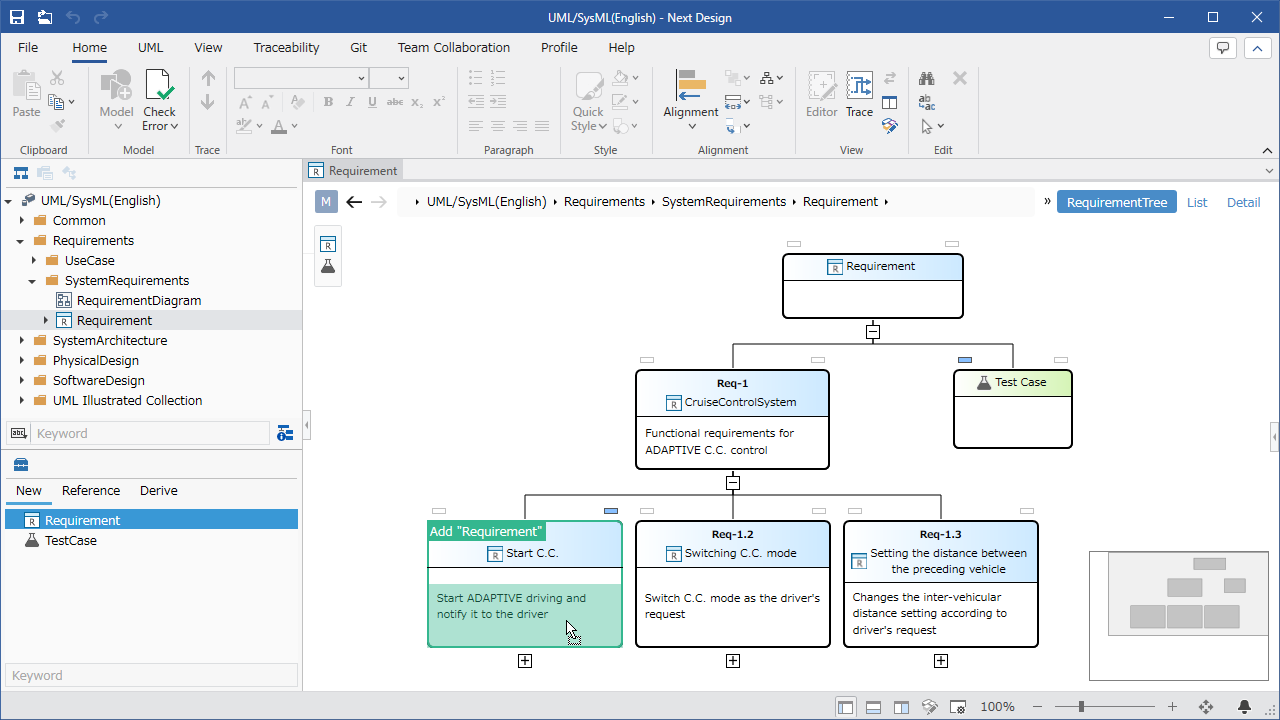Viewport: 1280px width, 720px height.
Task: Collapse children under the Requirement node
Action: 873,331
